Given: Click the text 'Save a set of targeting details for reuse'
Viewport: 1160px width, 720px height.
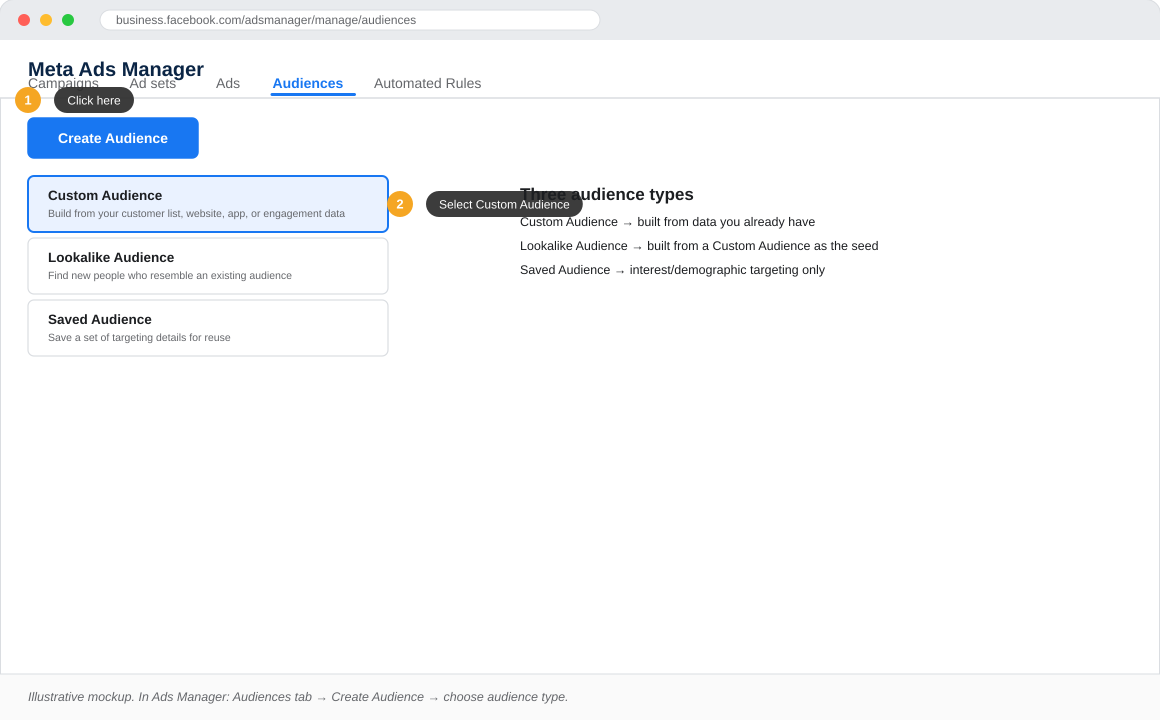Looking at the screenshot, I should click(139, 337).
